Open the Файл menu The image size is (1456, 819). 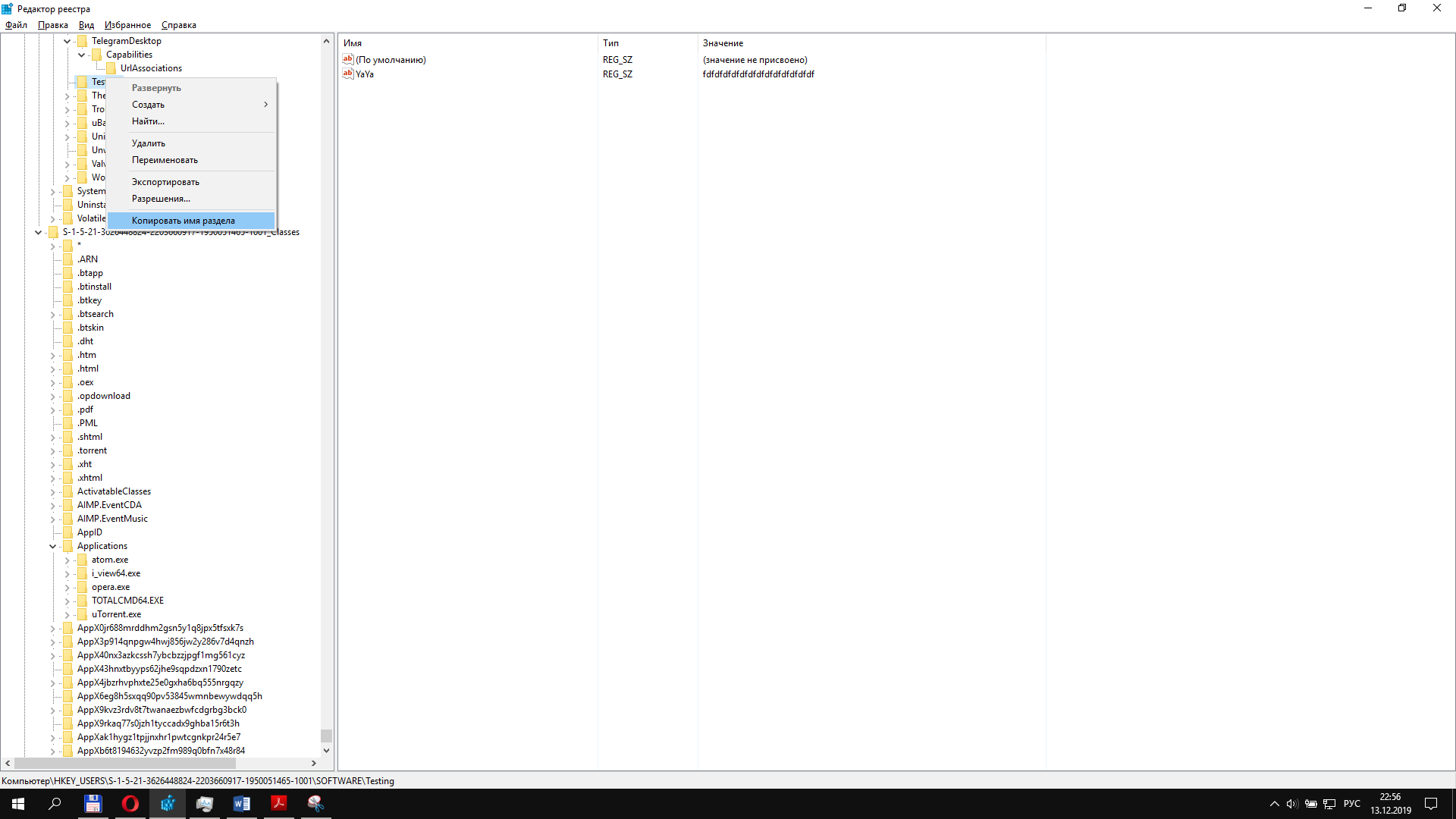16,25
